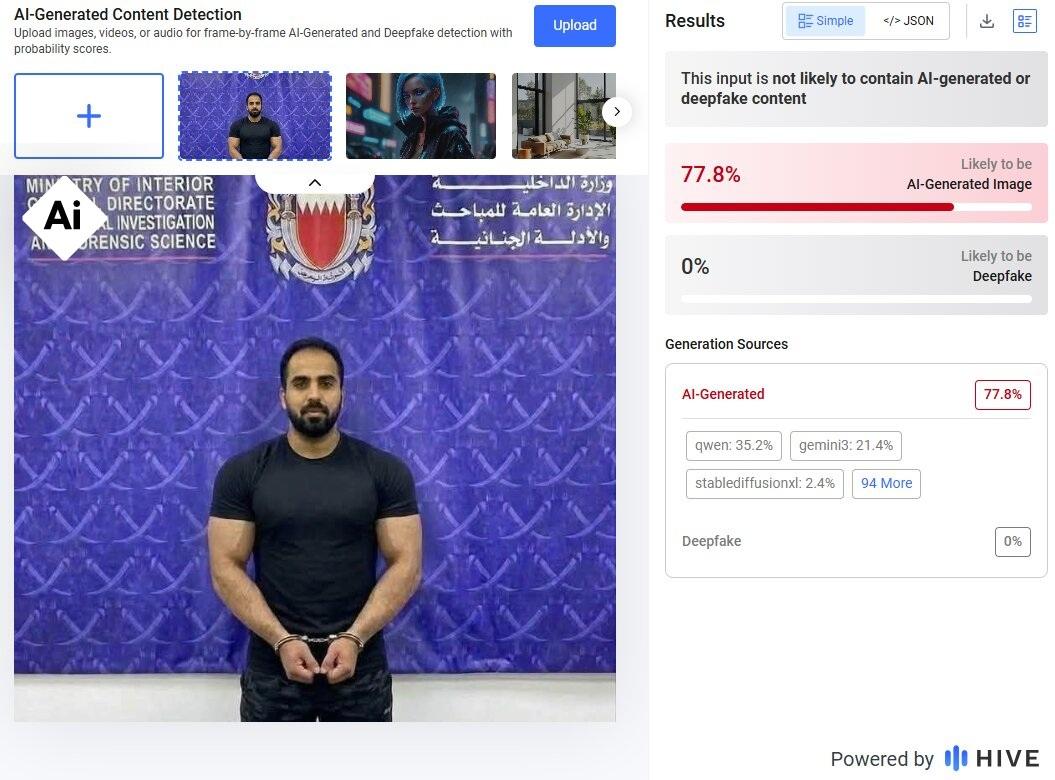The width and height of the screenshot is (1055, 780).
Task: Switch results to JSON view
Action: pyautogui.click(x=908, y=21)
